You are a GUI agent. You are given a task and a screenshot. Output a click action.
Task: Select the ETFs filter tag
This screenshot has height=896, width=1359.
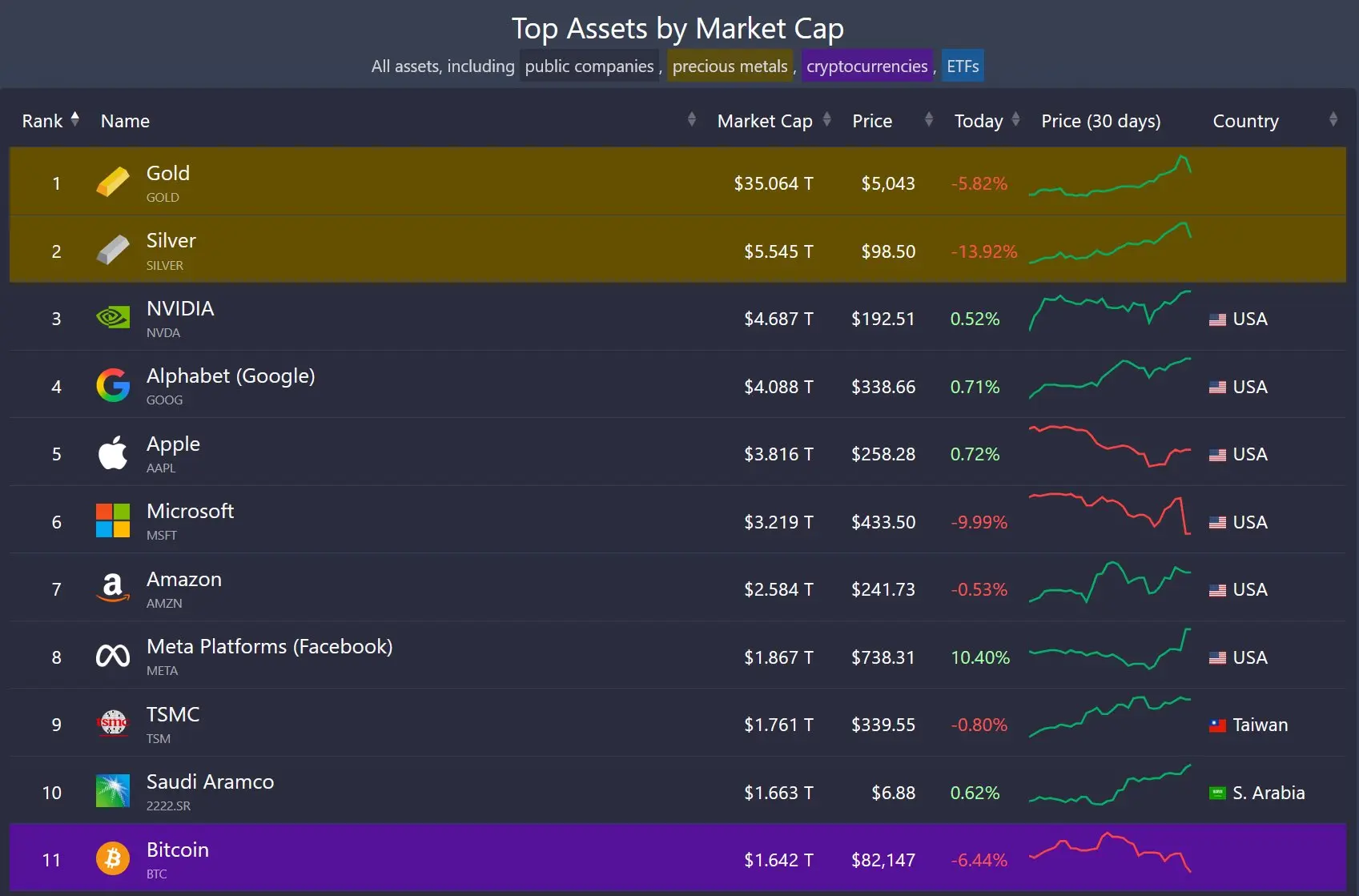[963, 66]
